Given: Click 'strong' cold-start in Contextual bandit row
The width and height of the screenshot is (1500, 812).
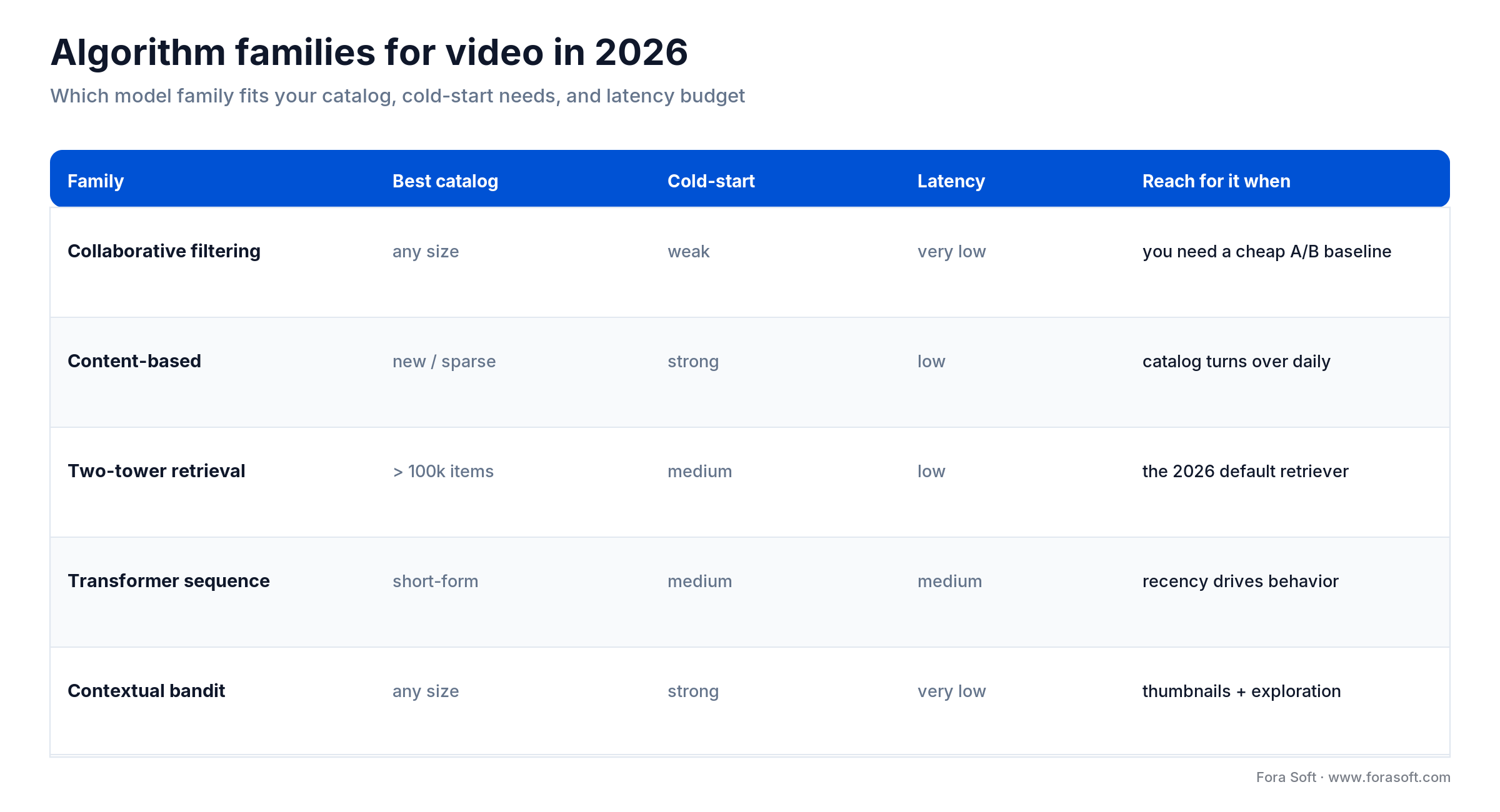Looking at the screenshot, I should point(693,691).
